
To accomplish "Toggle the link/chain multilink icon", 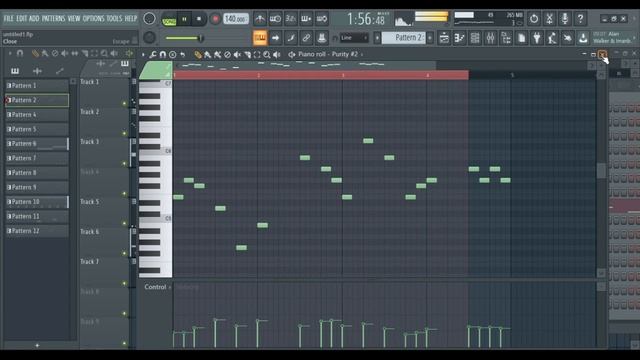I will tap(306, 38).
